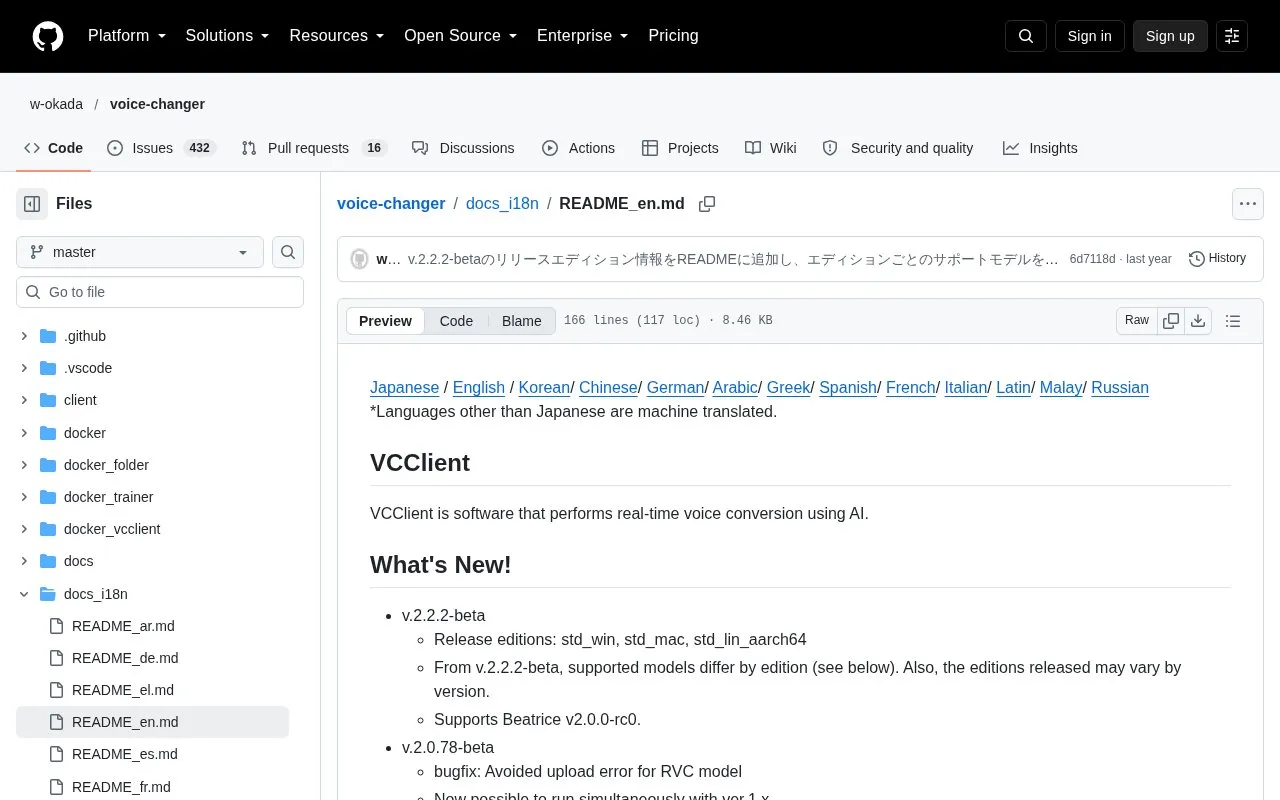Click commit hash 6d7118d
Viewport: 1280px width, 800px height.
1092,259
